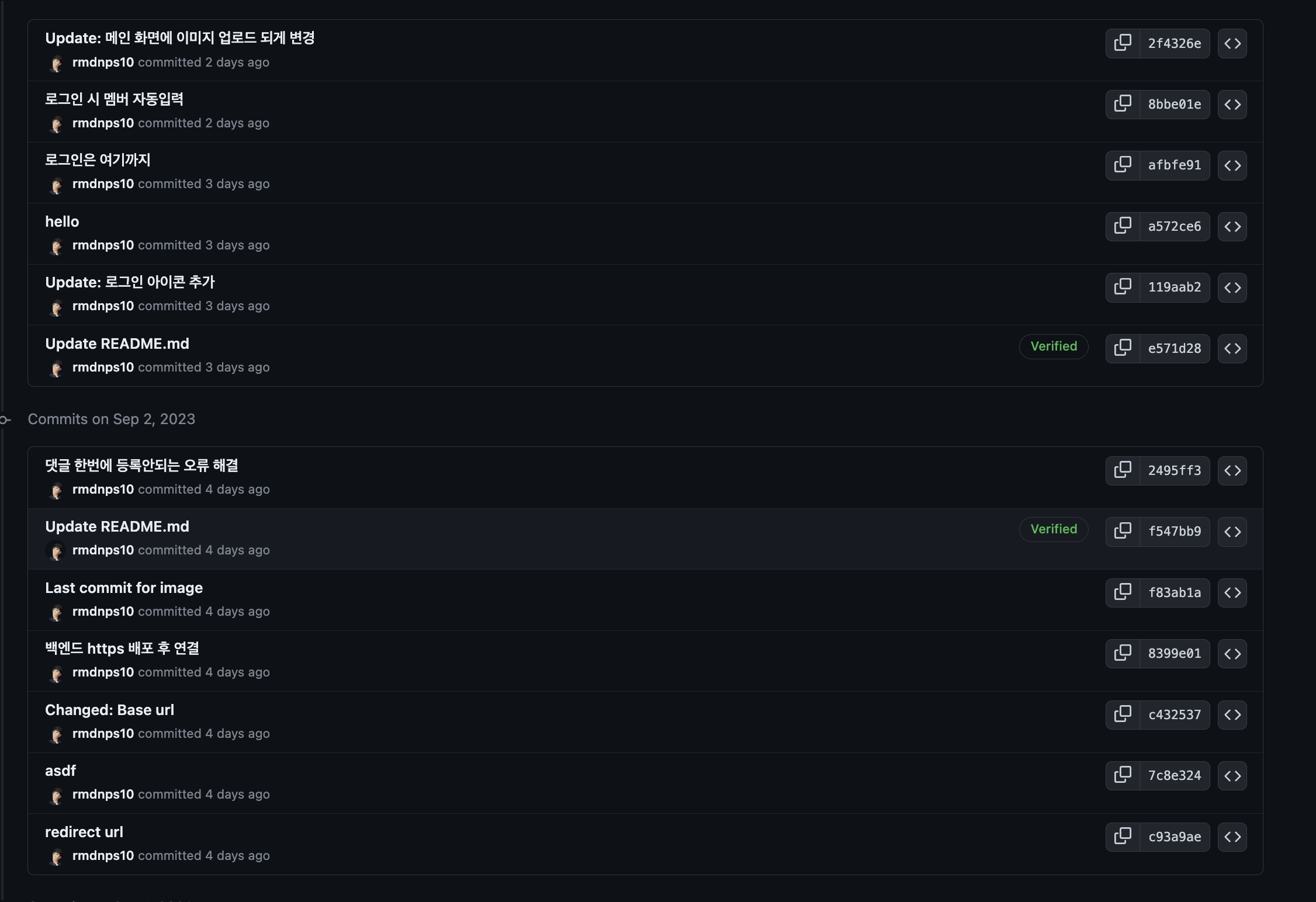Open commit hash link 8399e01
Viewport: 1316px width, 902px height.
1174,654
